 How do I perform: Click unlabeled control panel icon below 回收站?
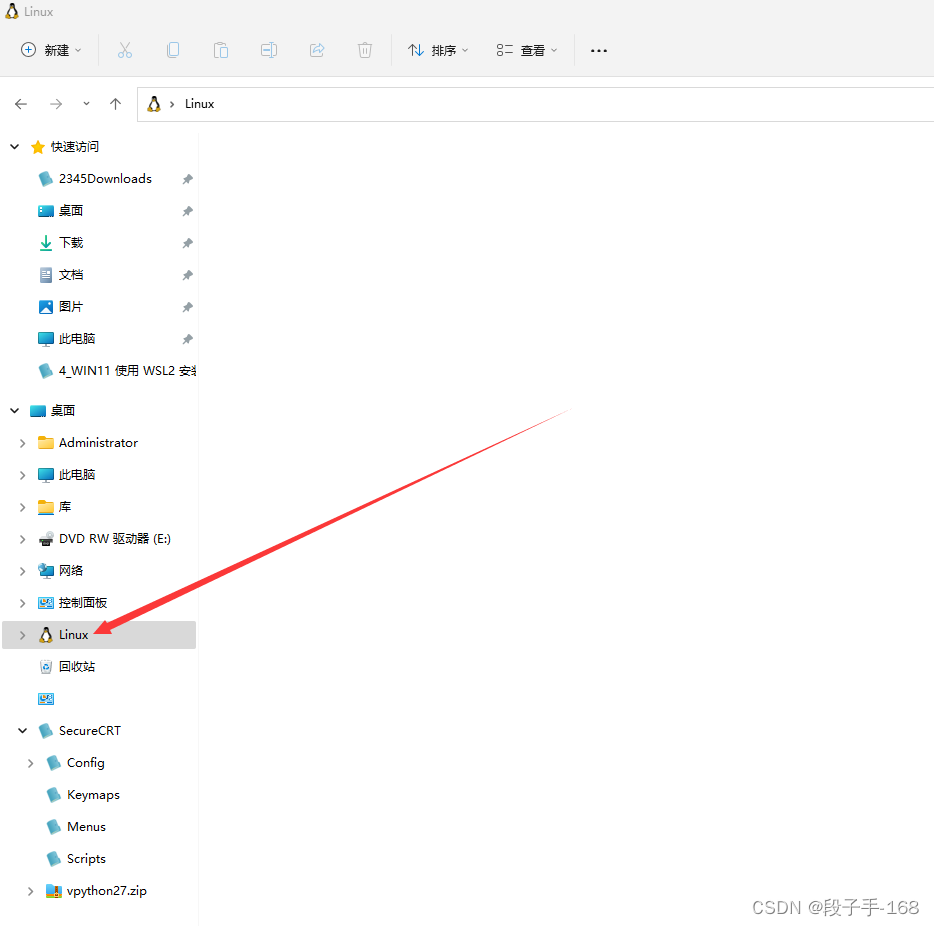pos(46,699)
